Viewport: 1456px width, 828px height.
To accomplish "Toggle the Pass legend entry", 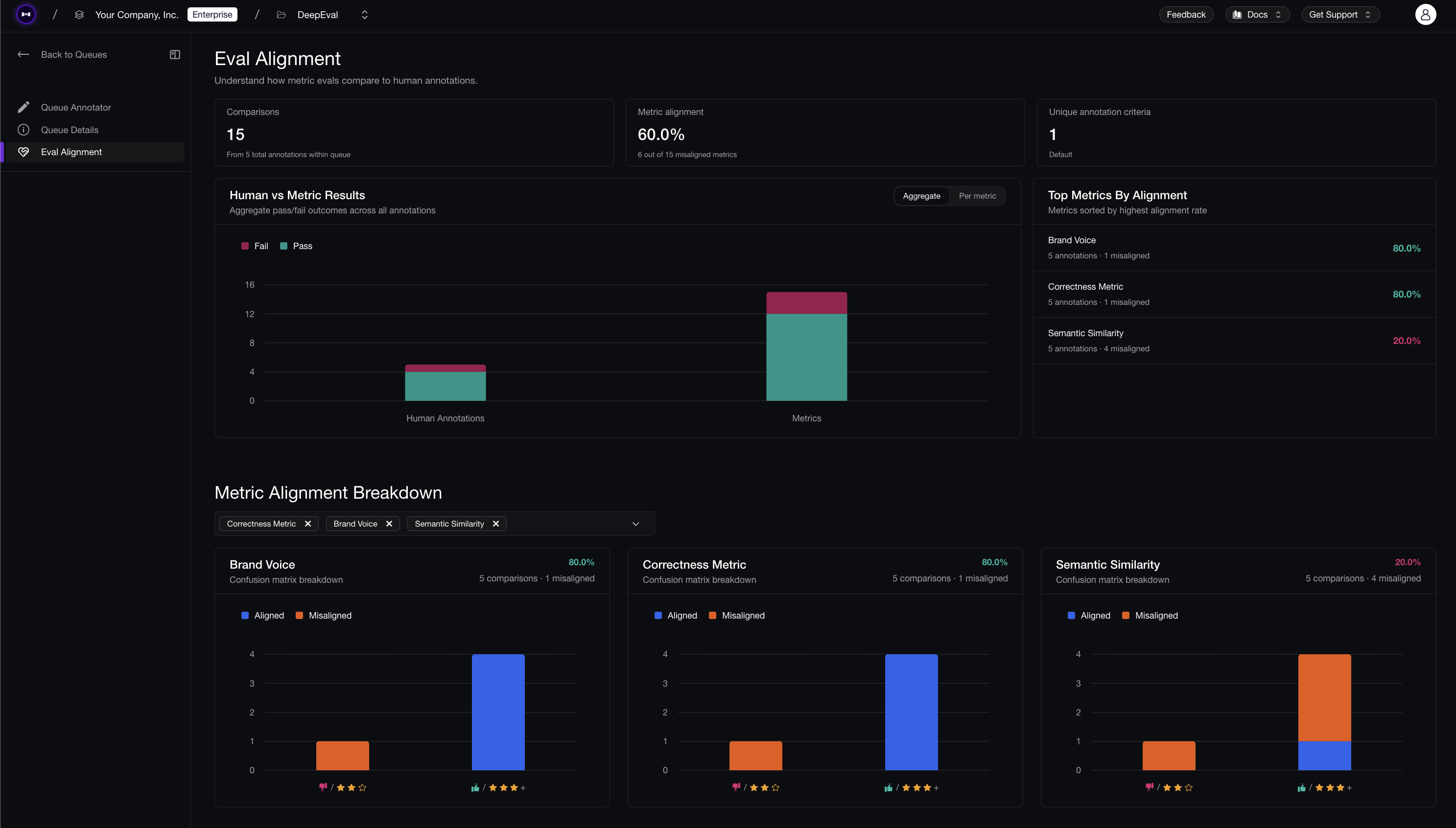I will pos(296,246).
